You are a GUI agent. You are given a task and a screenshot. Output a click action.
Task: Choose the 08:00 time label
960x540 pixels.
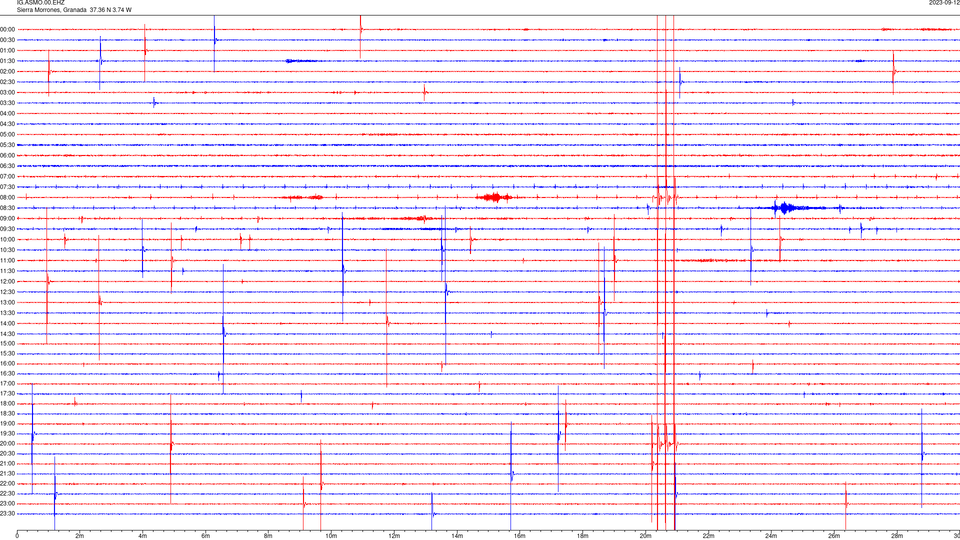[x=8, y=198]
